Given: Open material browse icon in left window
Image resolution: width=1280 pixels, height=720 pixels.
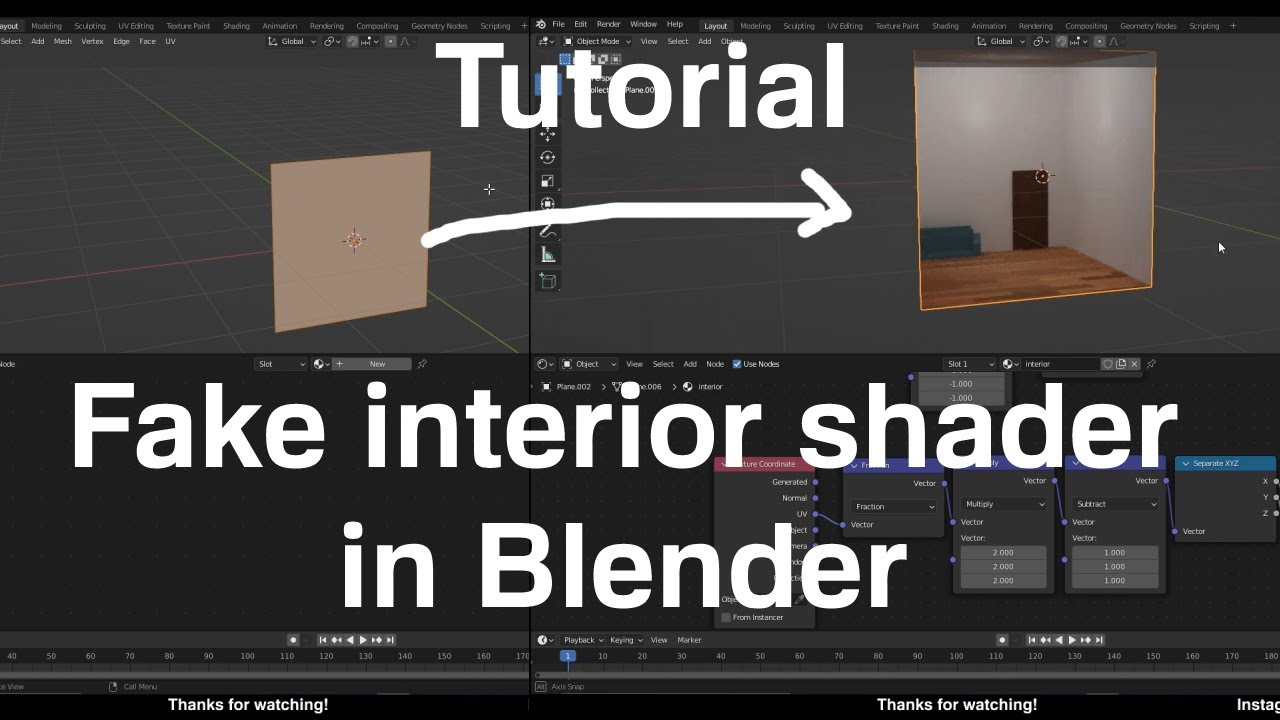Looking at the screenshot, I should point(321,364).
